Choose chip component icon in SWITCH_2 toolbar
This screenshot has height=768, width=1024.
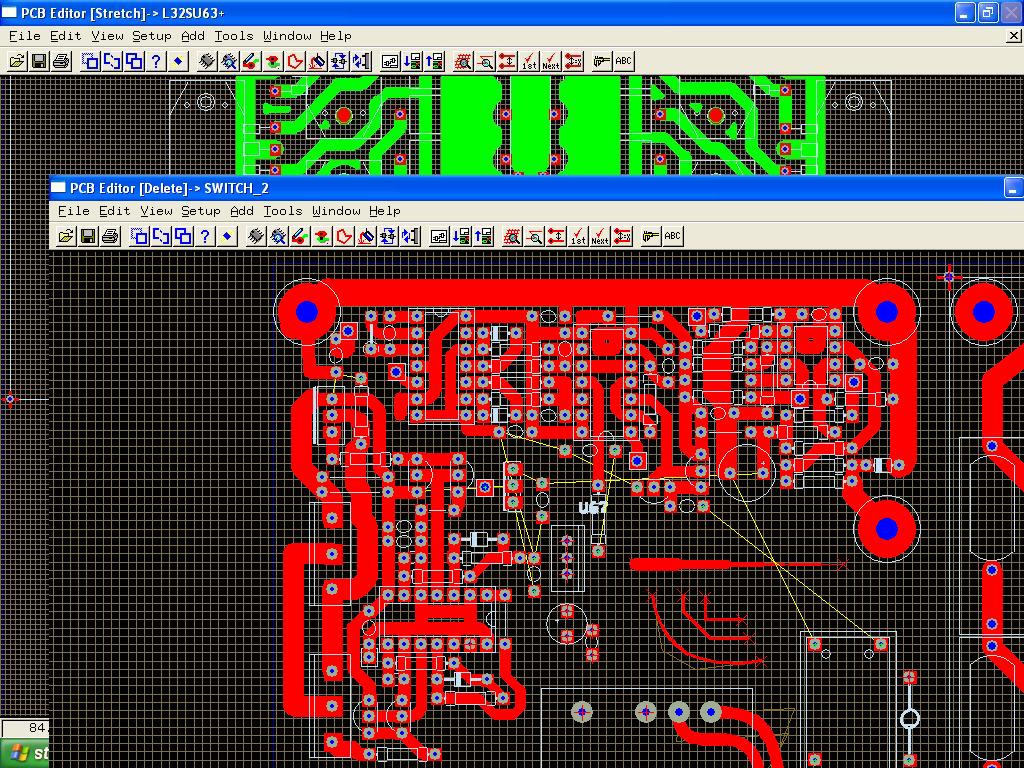[255, 236]
